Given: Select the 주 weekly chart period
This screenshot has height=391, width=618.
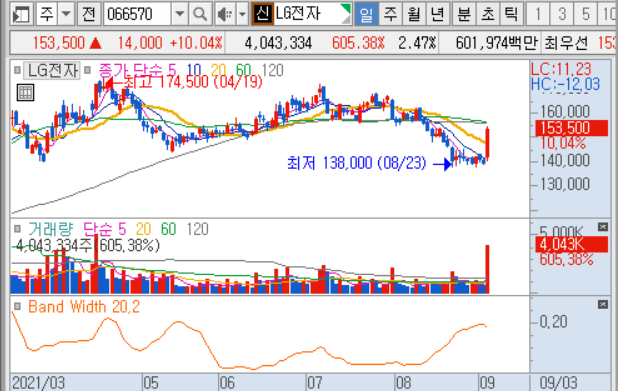Looking at the screenshot, I should point(390,14).
